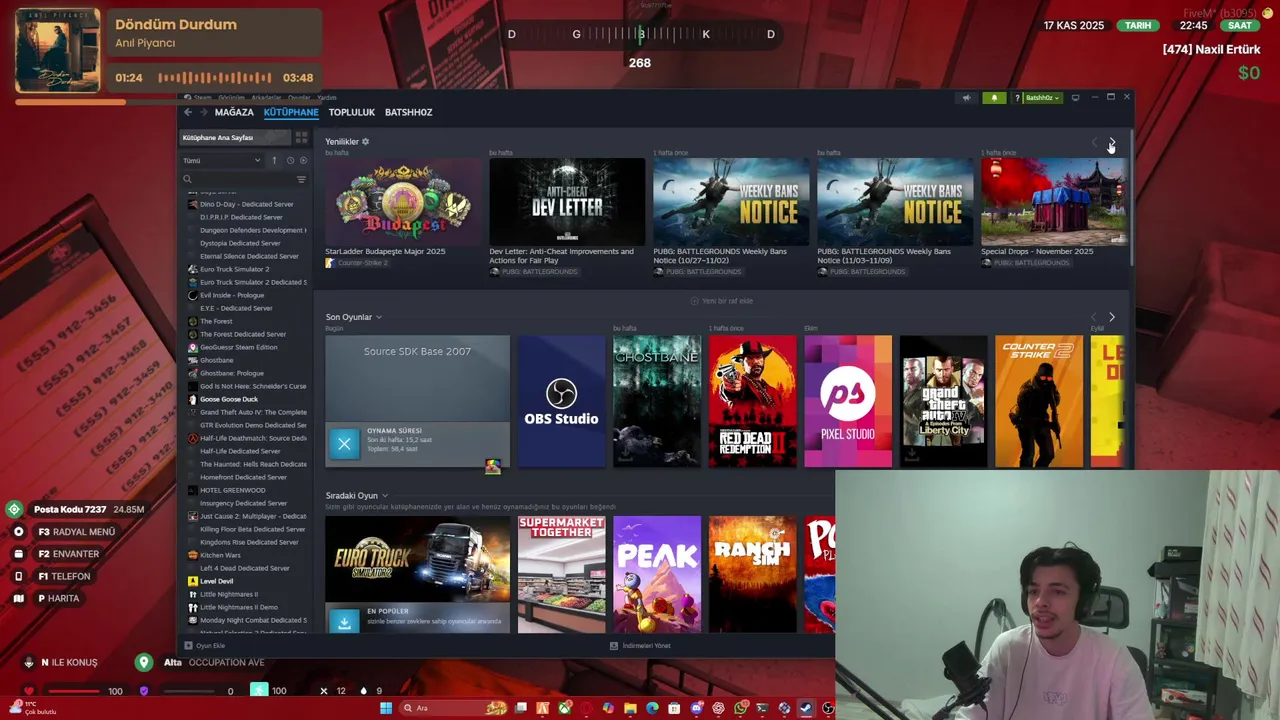Click the friend avatar on Source SDK card
Viewport: 1280px width, 720px height.
tap(493, 466)
